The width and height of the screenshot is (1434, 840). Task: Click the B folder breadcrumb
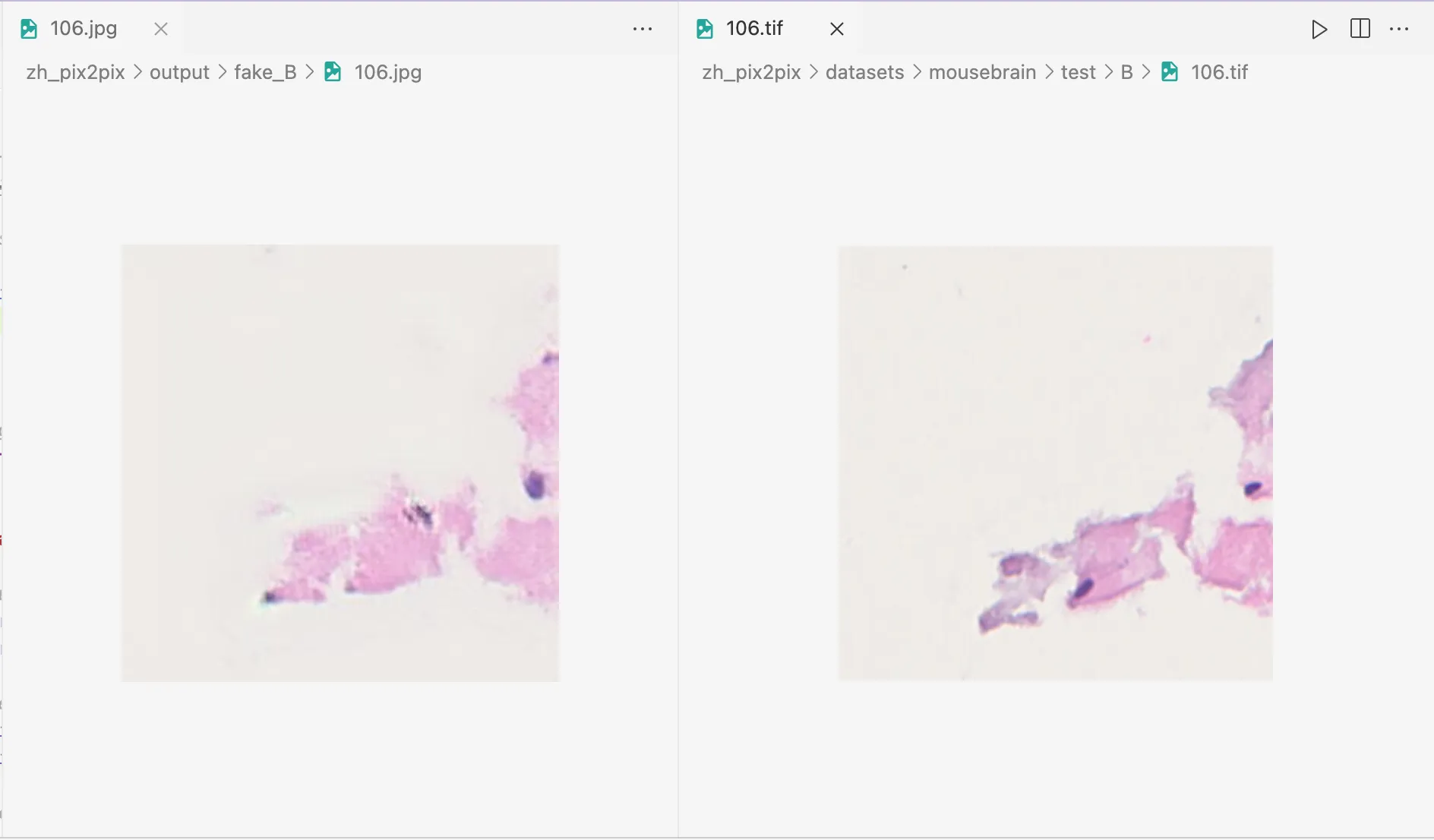coord(1126,72)
